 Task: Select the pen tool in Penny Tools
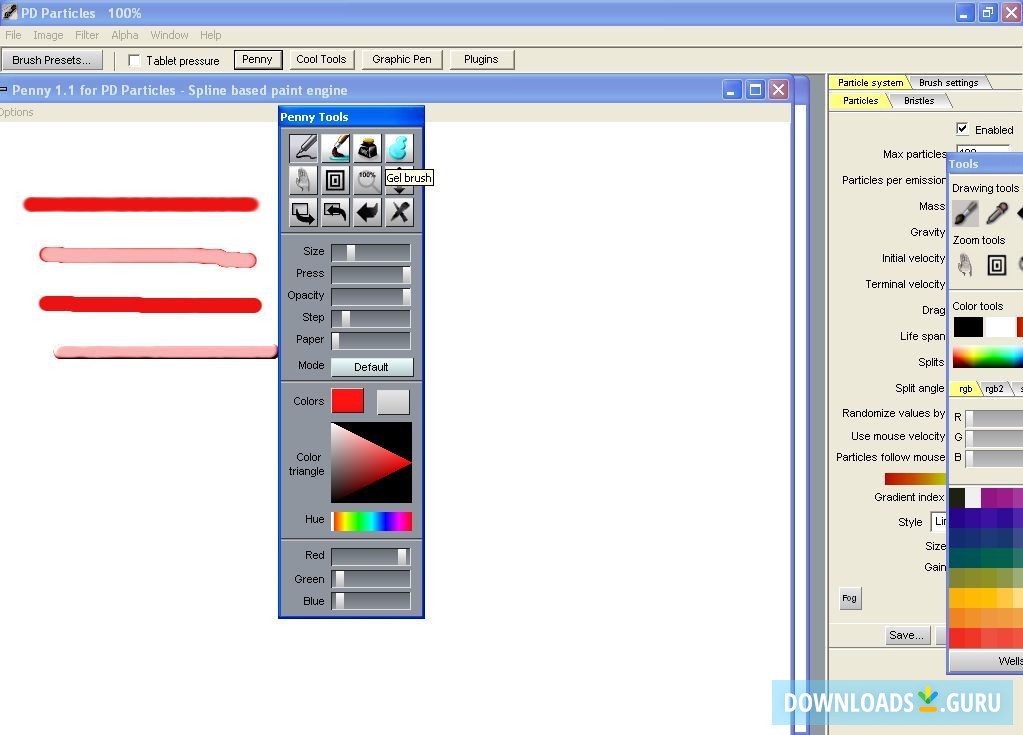303,148
